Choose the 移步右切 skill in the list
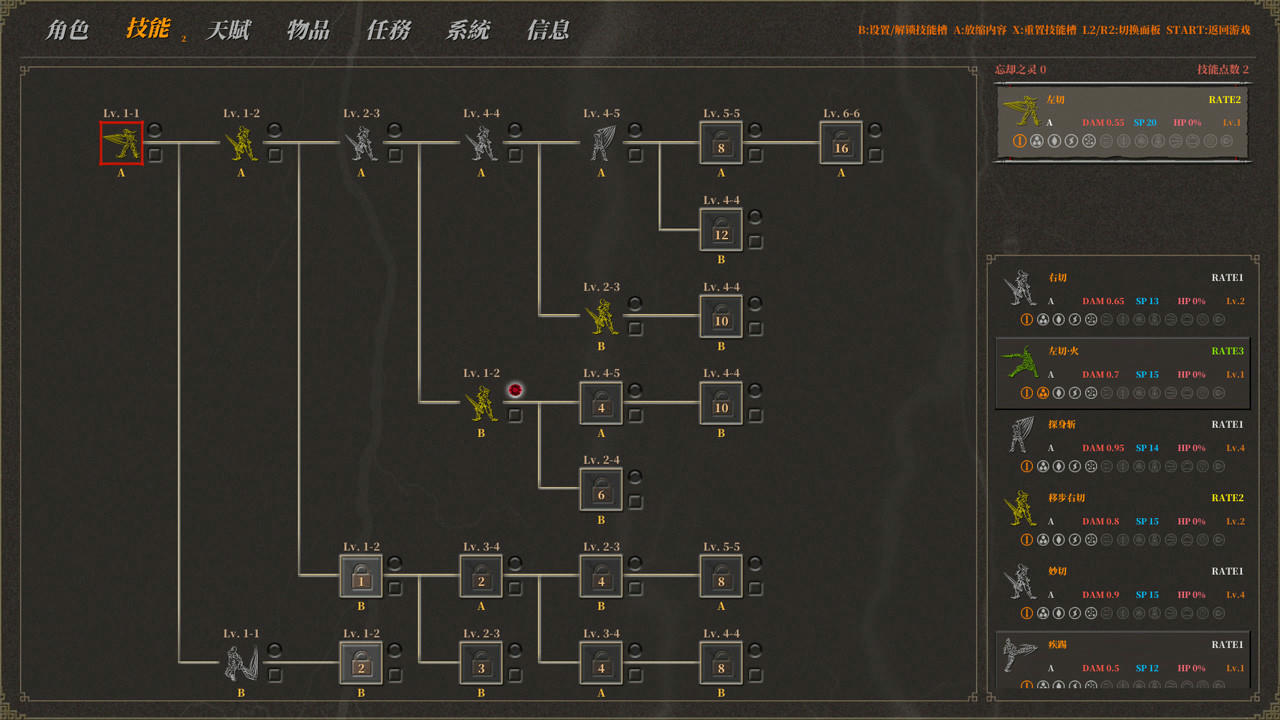Screen dimensions: 1280x720 [1123, 518]
